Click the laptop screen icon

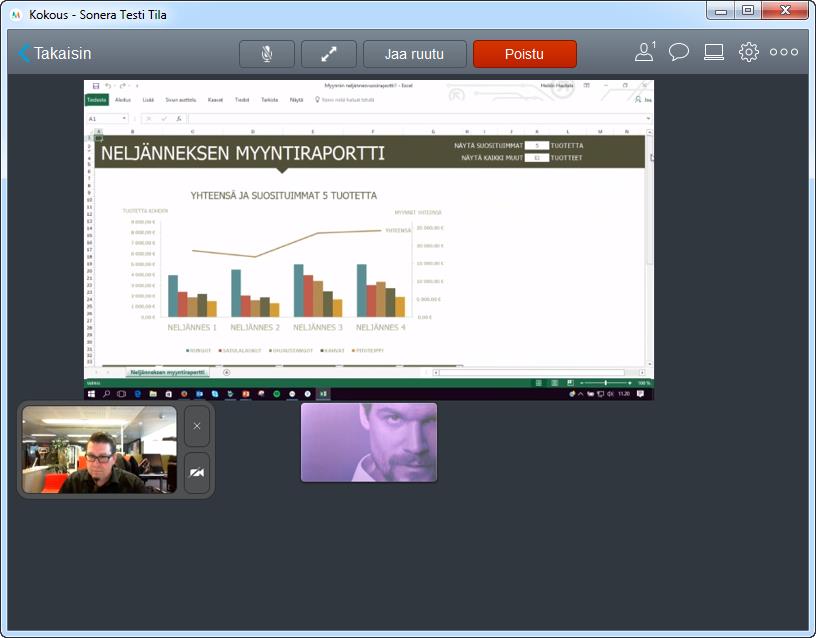[714, 52]
